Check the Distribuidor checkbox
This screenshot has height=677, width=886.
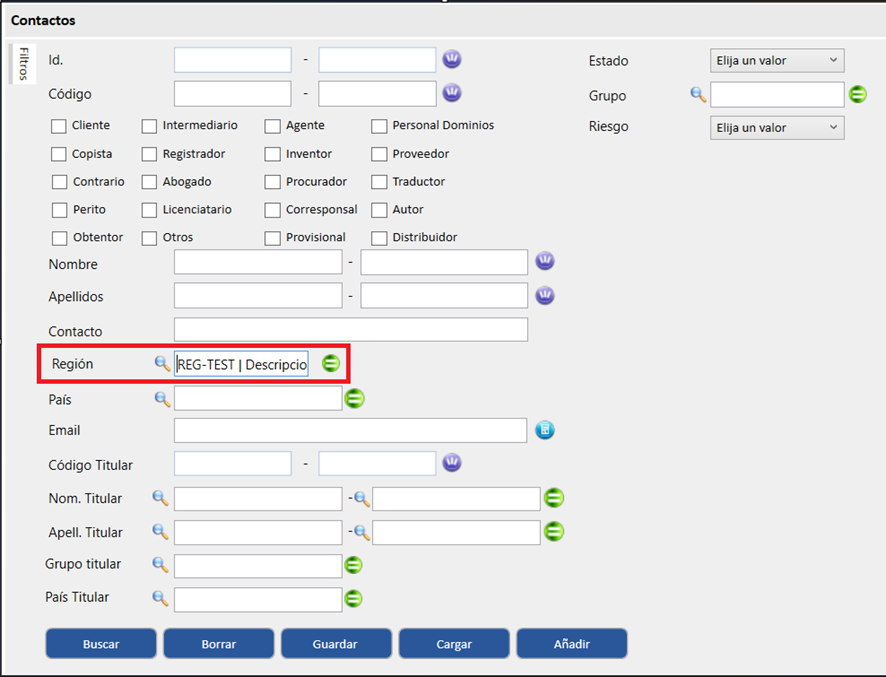[x=379, y=238]
